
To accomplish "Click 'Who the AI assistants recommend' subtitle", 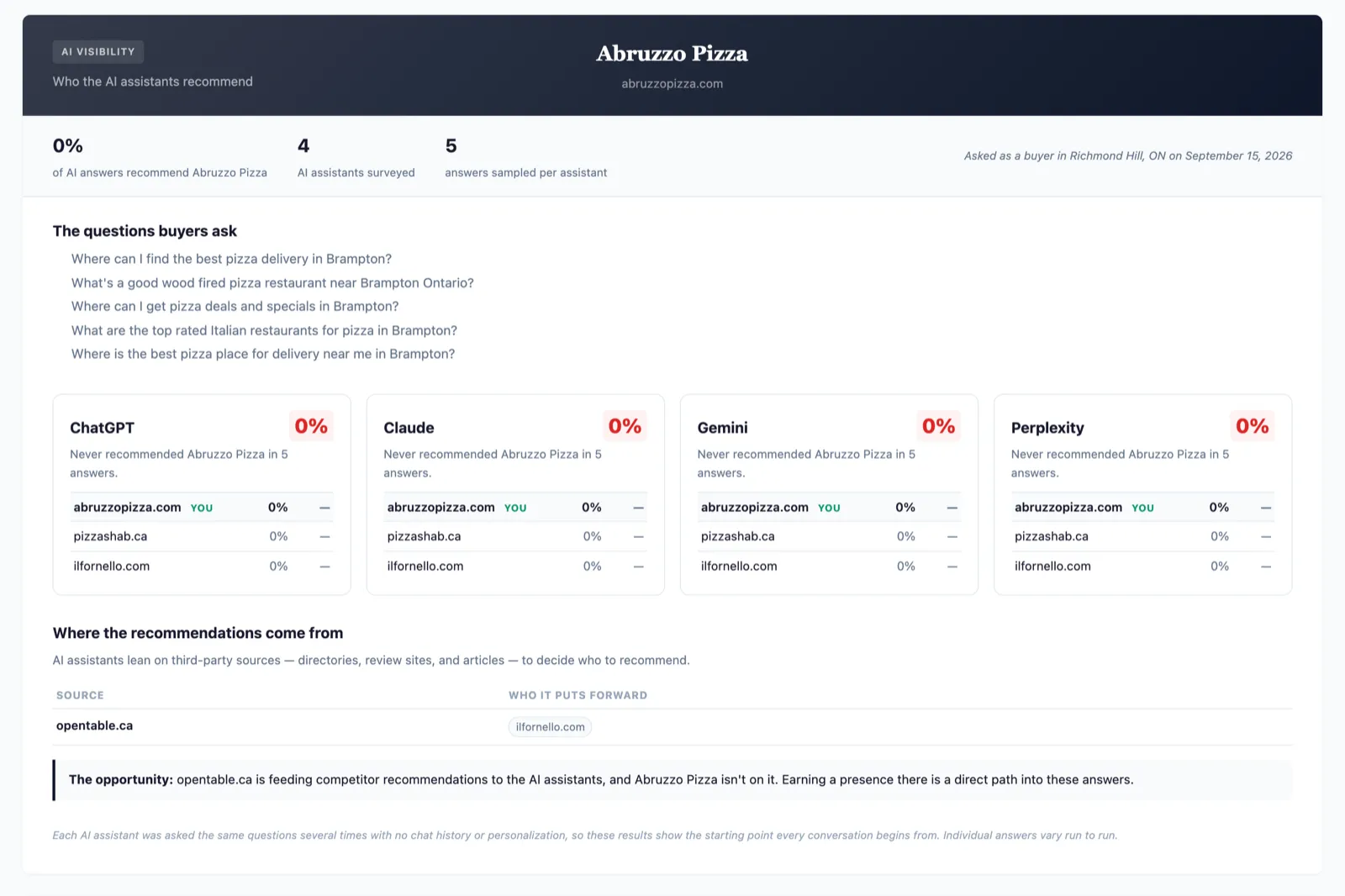I will [153, 82].
